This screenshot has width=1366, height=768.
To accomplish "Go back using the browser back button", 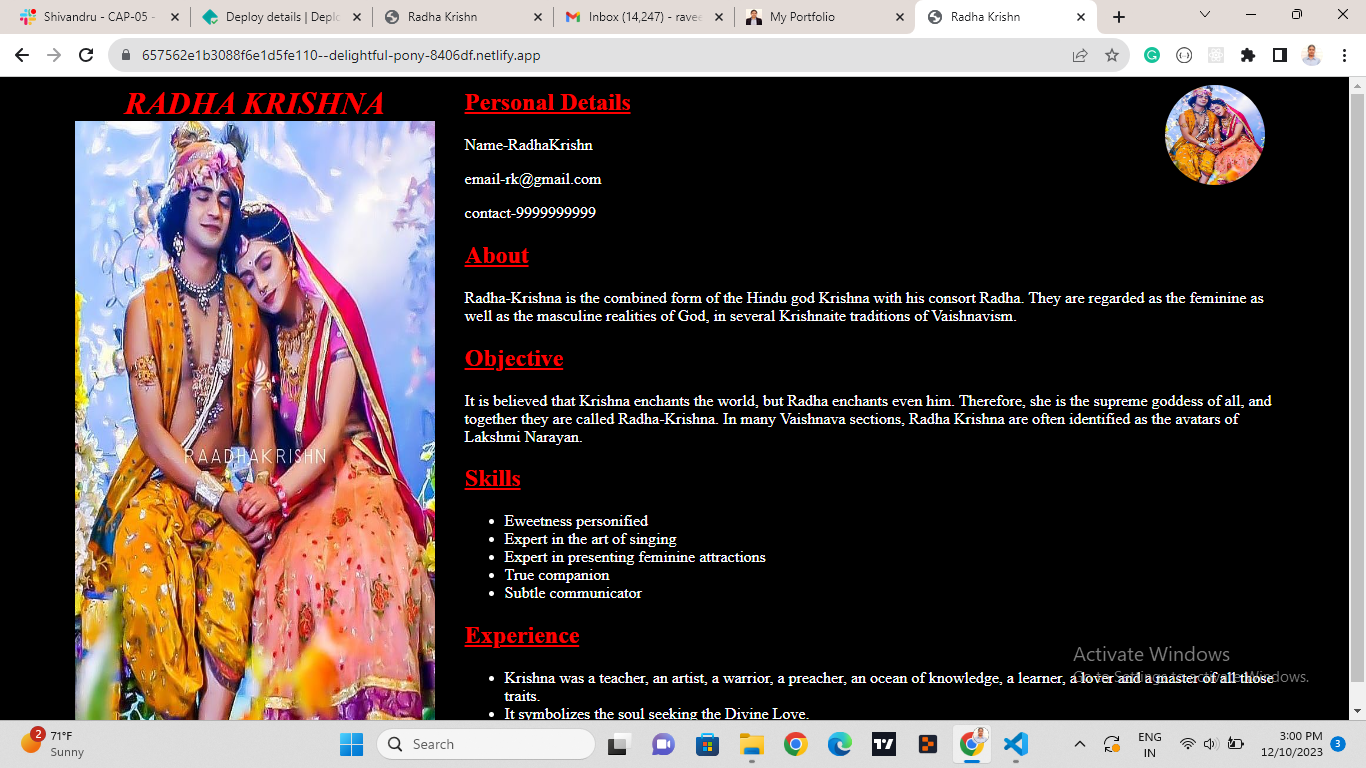I will pos(22,55).
